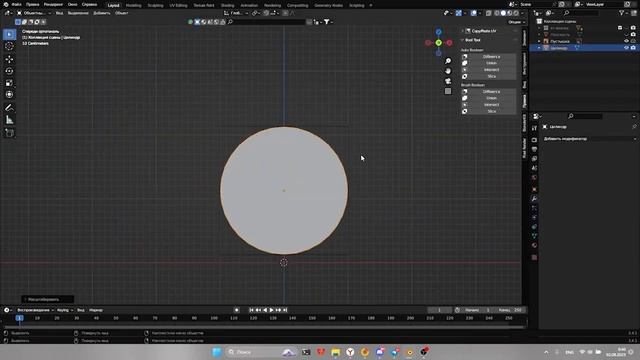Toggle X-ray mode in the viewport header
Viewport: 640px width, 360px height.
click(x=489, y=13)
